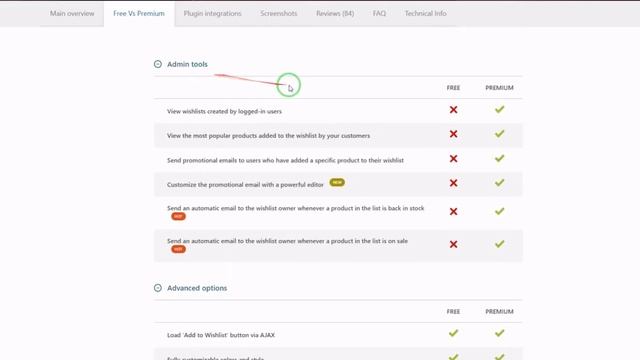Click 'Send promotional emails to users' feature text
The height and width of the screenshot is (360, 640).
(285, 160)
